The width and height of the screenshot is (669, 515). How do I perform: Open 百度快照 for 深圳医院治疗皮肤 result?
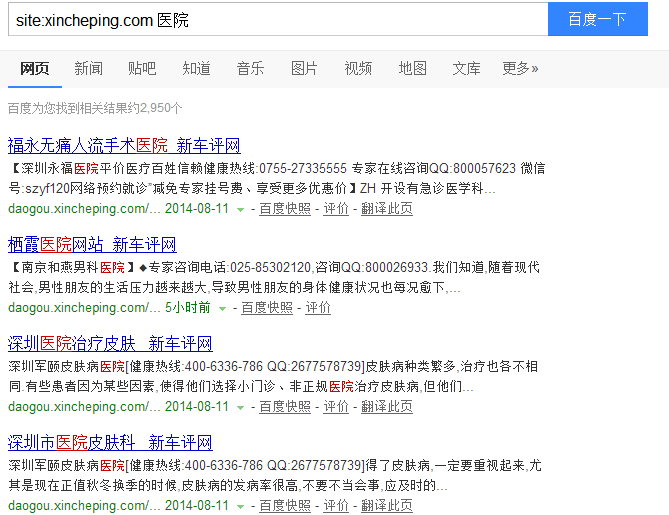pos(285,407)
